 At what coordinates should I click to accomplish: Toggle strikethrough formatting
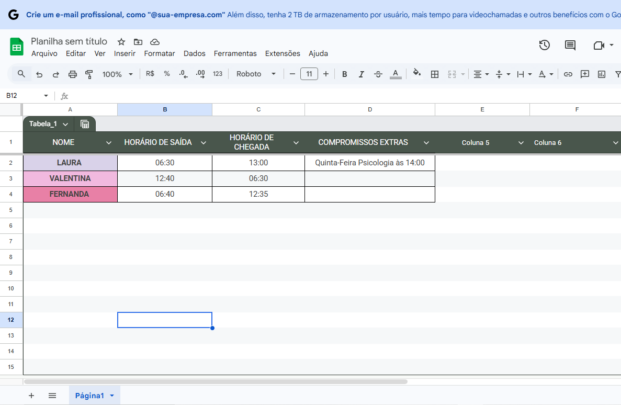378,74
